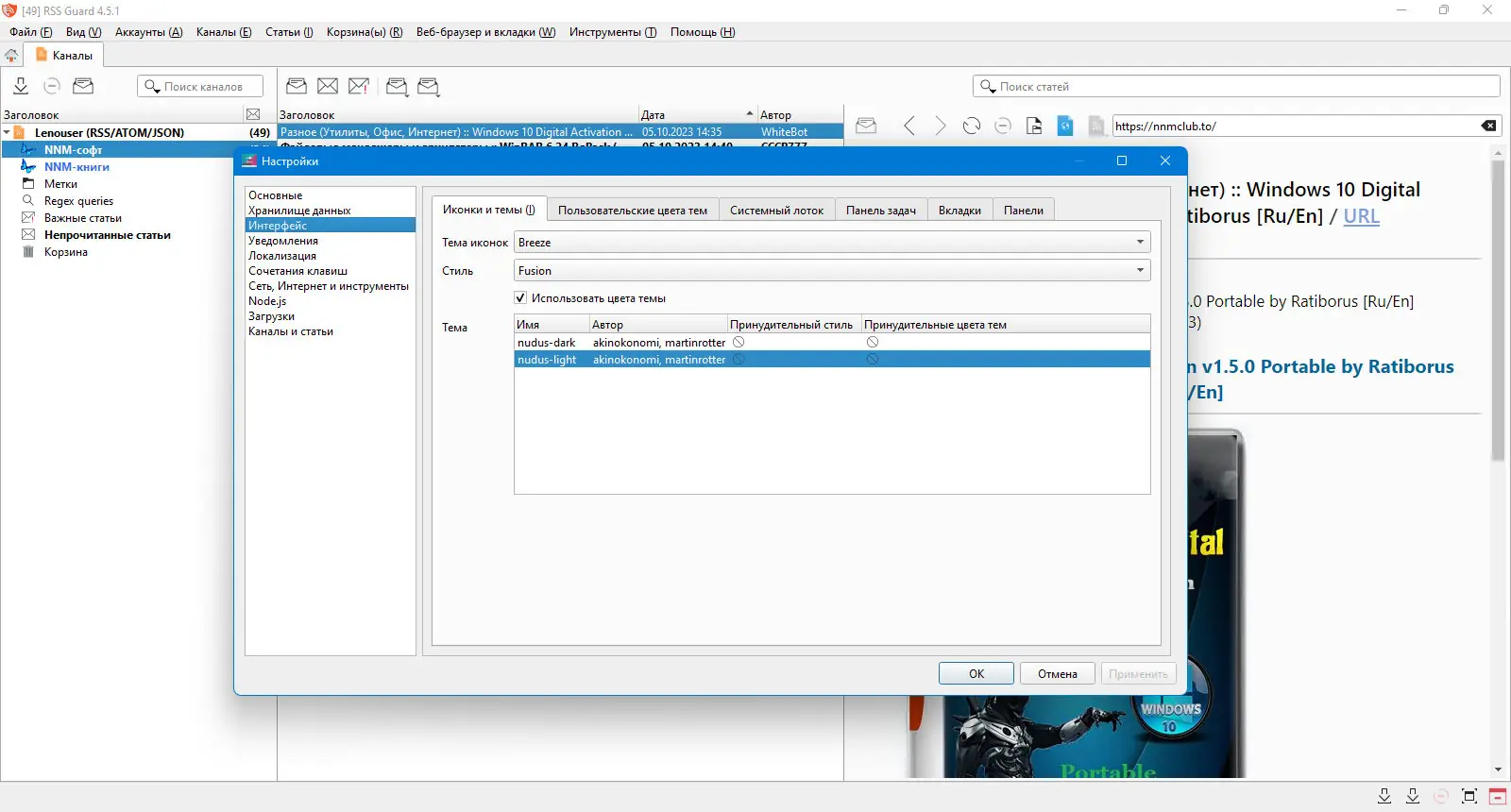Clear the URL field with the X icon

(x=1488, y=126)
